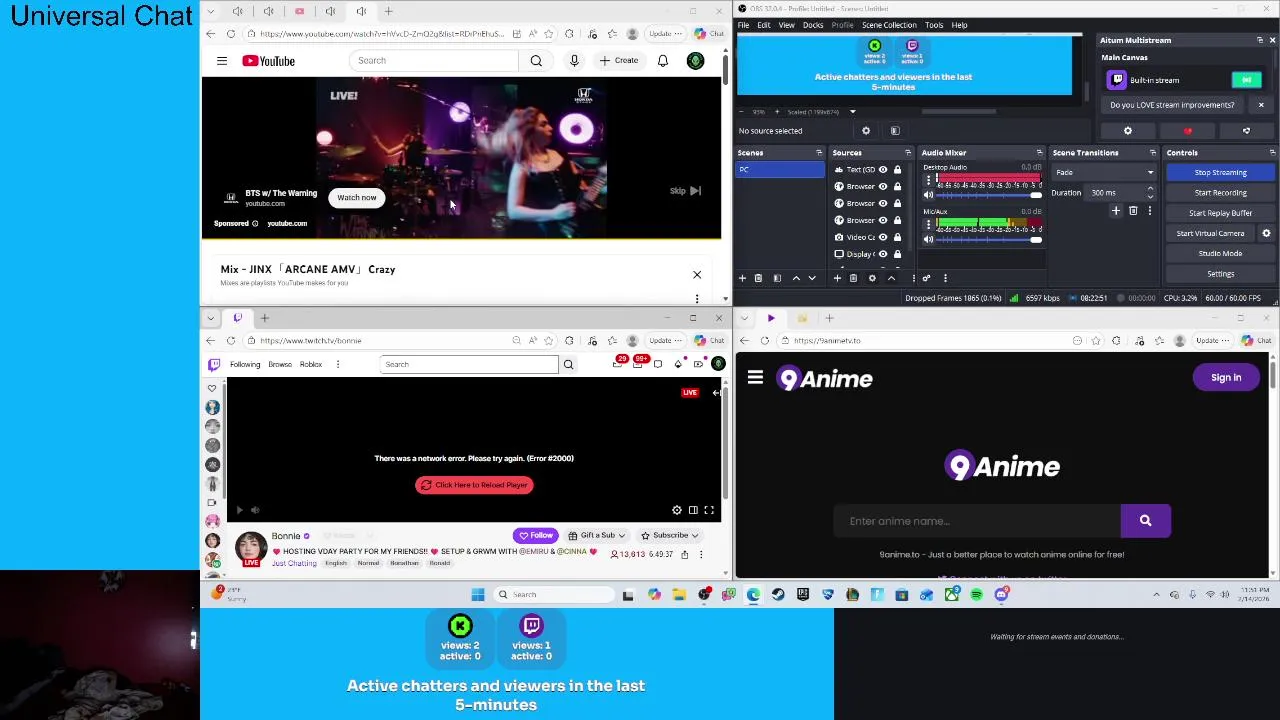Open the Twitch home logo
The image size is (1280, 720).
(x=213, y=364)
